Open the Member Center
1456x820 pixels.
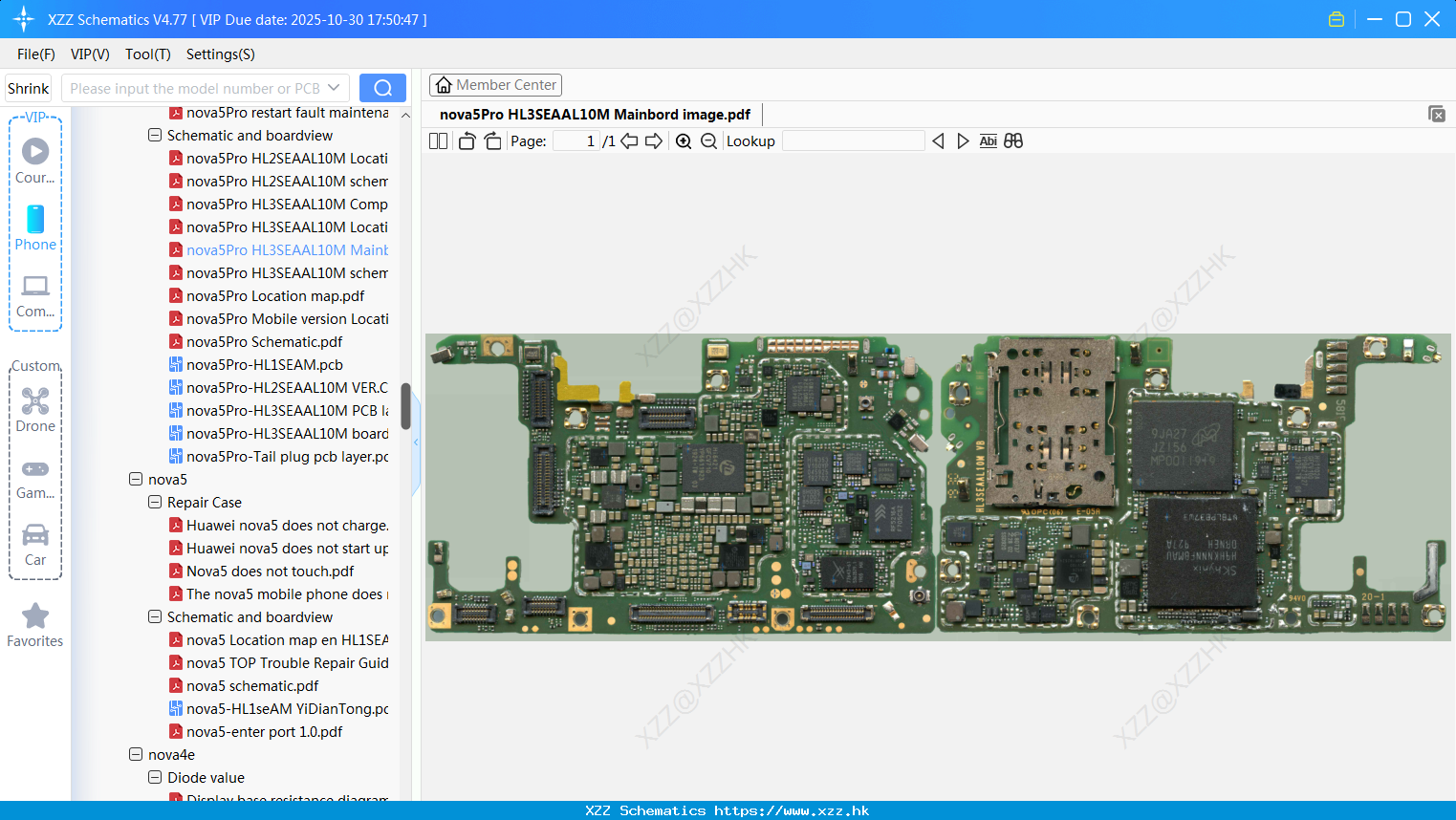pos(495,85)
